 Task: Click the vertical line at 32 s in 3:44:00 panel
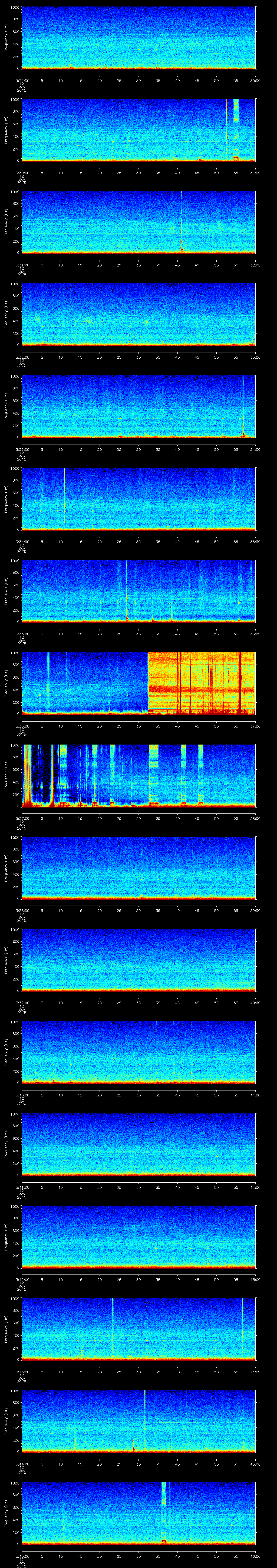[x=145, y=1421]
